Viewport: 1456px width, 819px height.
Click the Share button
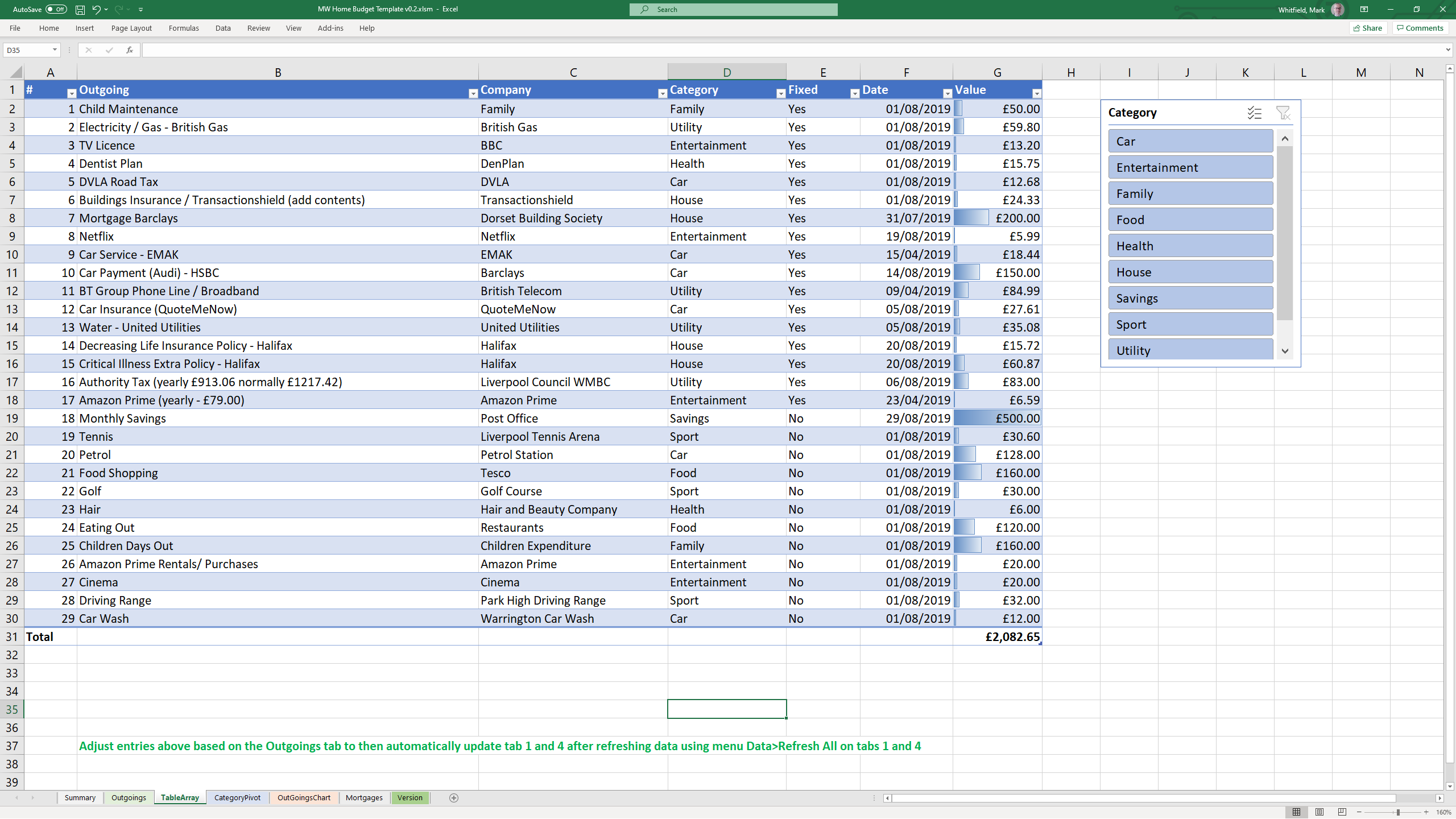(1368, 28)
